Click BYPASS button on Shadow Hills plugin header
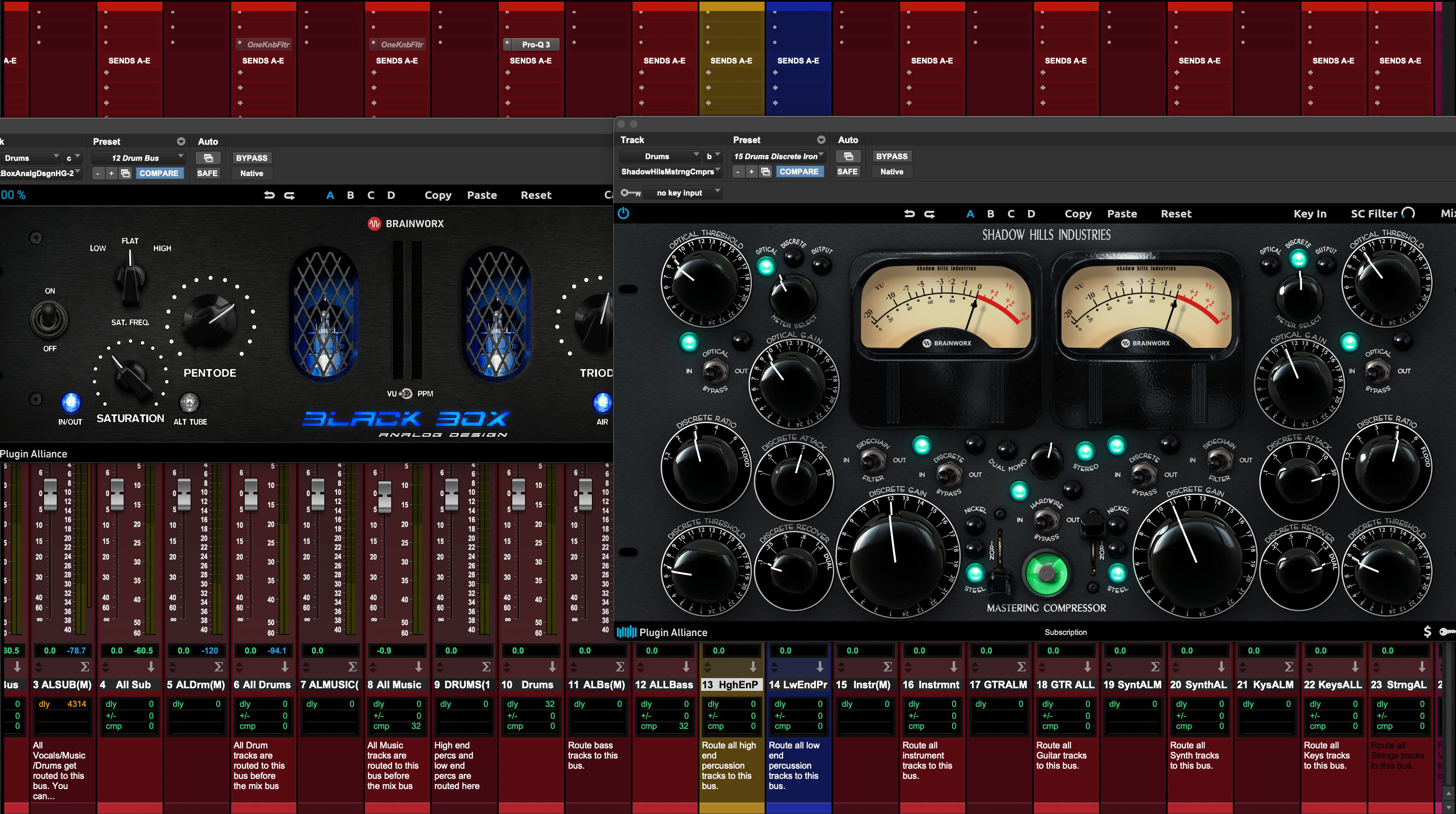This screenshot has height=814, width=1456. click(891, 156)
